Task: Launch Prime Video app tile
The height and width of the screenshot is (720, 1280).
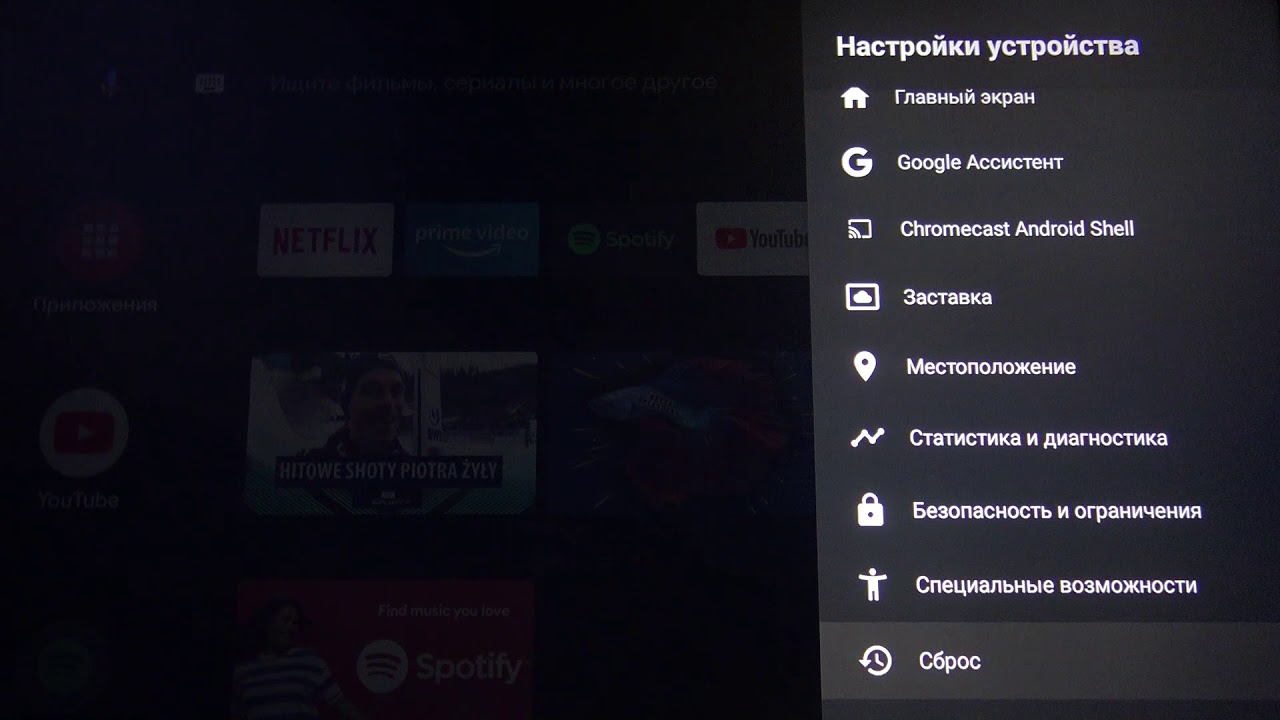Action: coord(472,240)
